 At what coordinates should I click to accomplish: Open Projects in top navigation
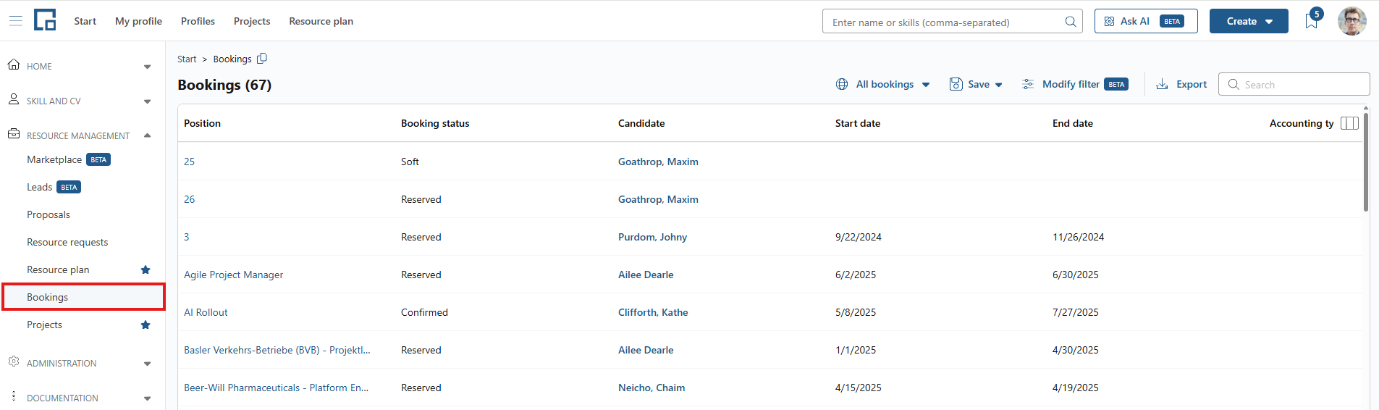coord(252,21)
